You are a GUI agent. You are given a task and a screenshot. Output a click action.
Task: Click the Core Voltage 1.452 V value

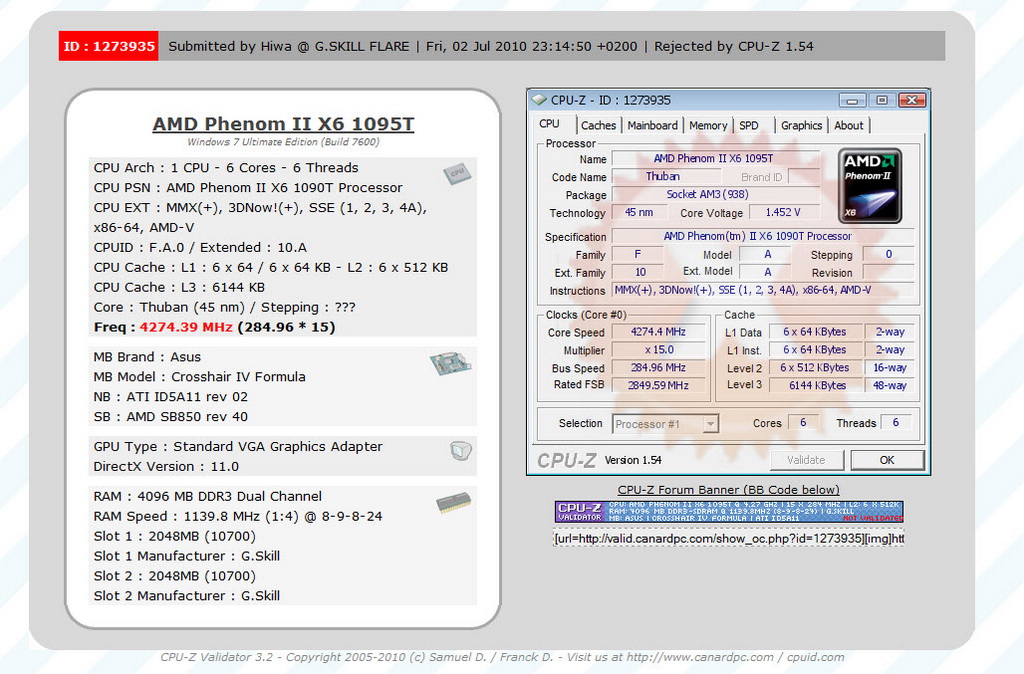pyautogui.click(x=783, y=212)
